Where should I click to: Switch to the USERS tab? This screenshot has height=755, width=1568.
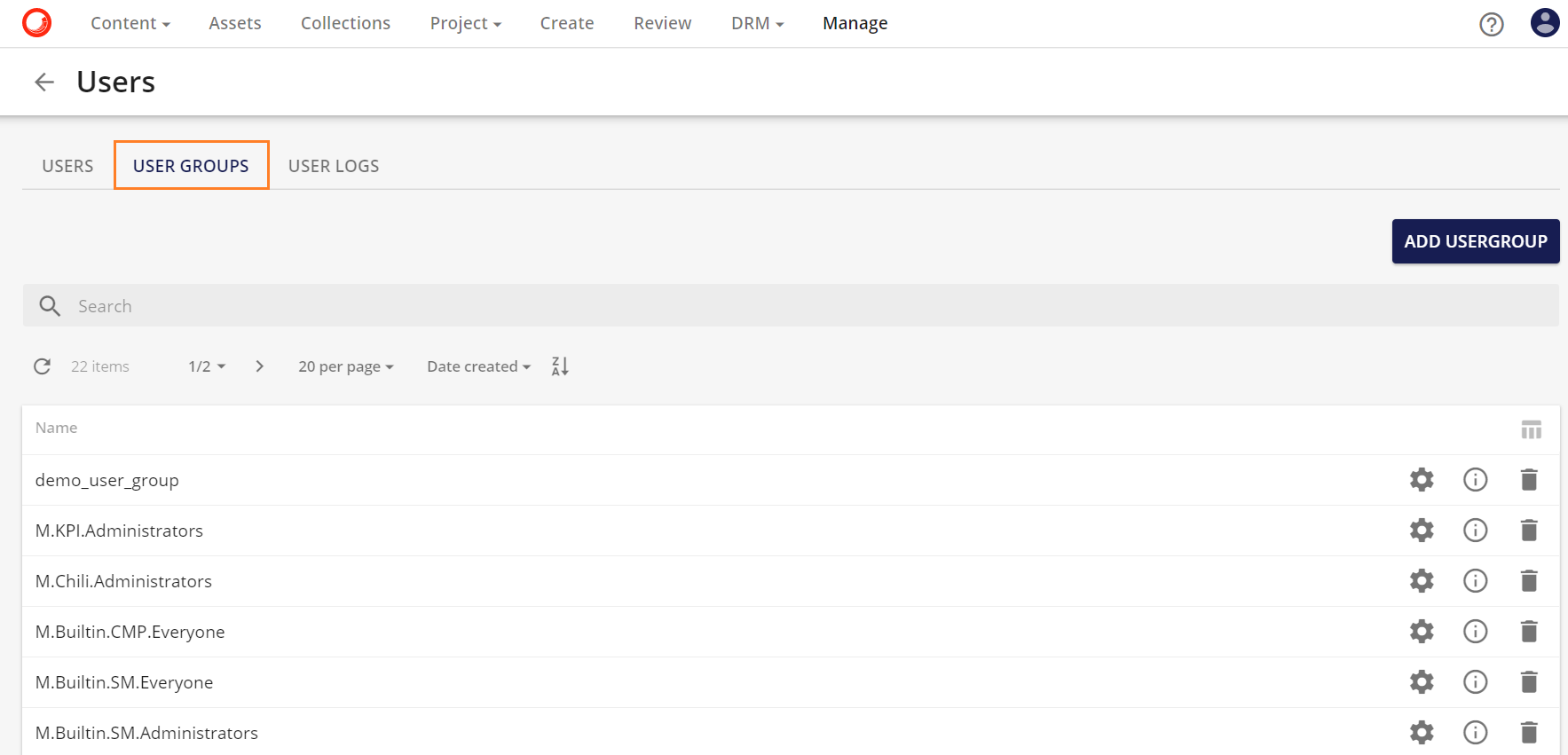[x=67, y=166]
